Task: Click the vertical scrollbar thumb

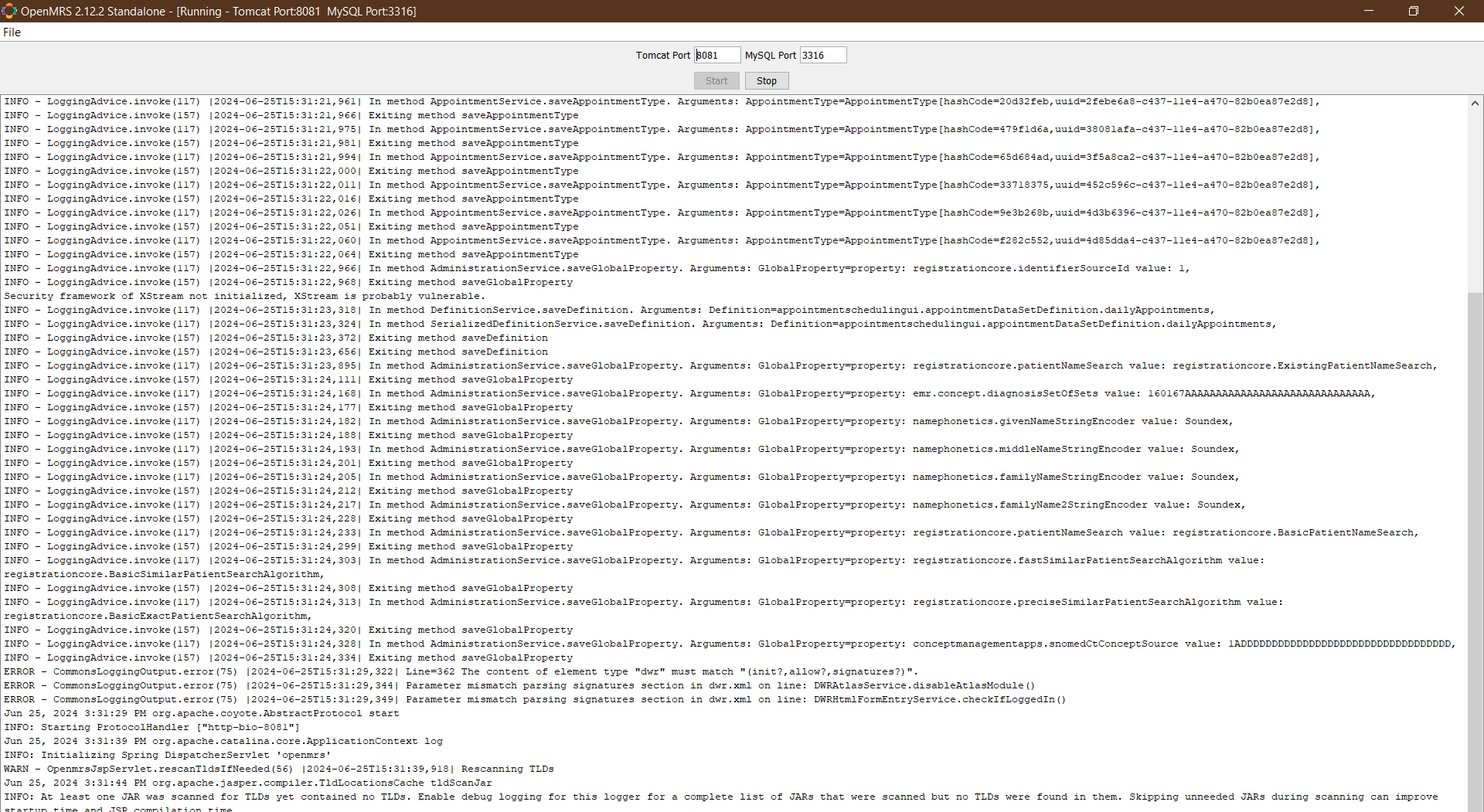Action: click(1475, 552)
